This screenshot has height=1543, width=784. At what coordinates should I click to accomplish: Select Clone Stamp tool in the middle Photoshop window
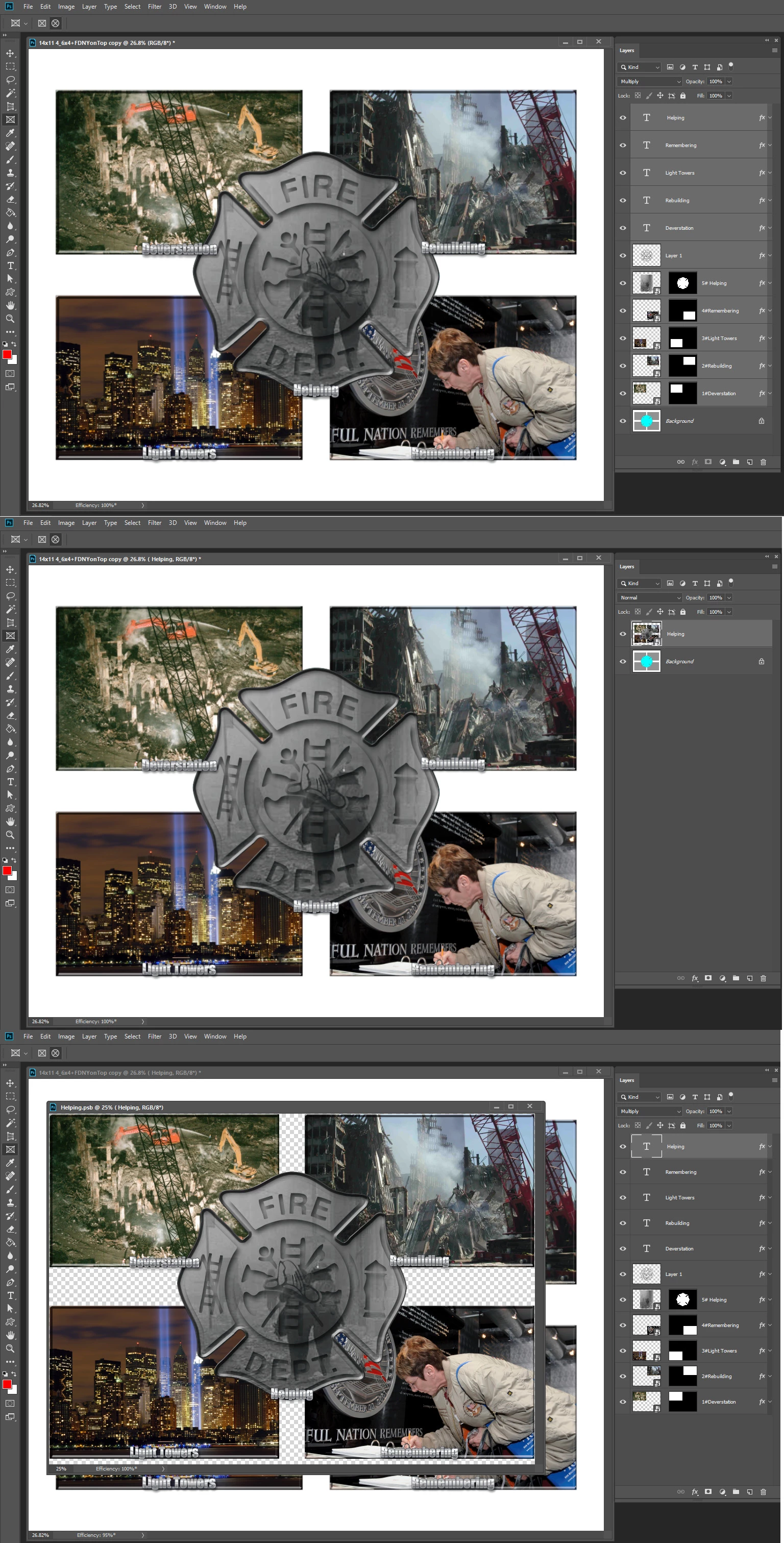point(10,689)
